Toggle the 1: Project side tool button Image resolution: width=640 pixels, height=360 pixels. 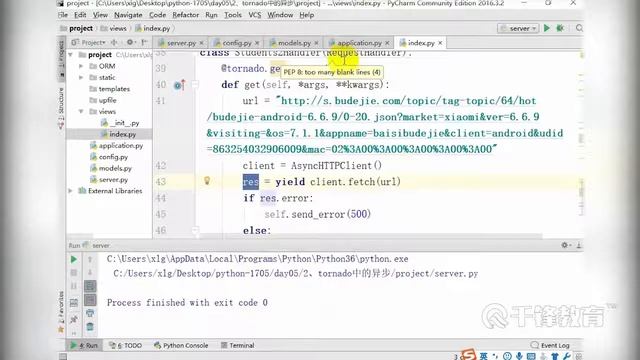[61, 59]
